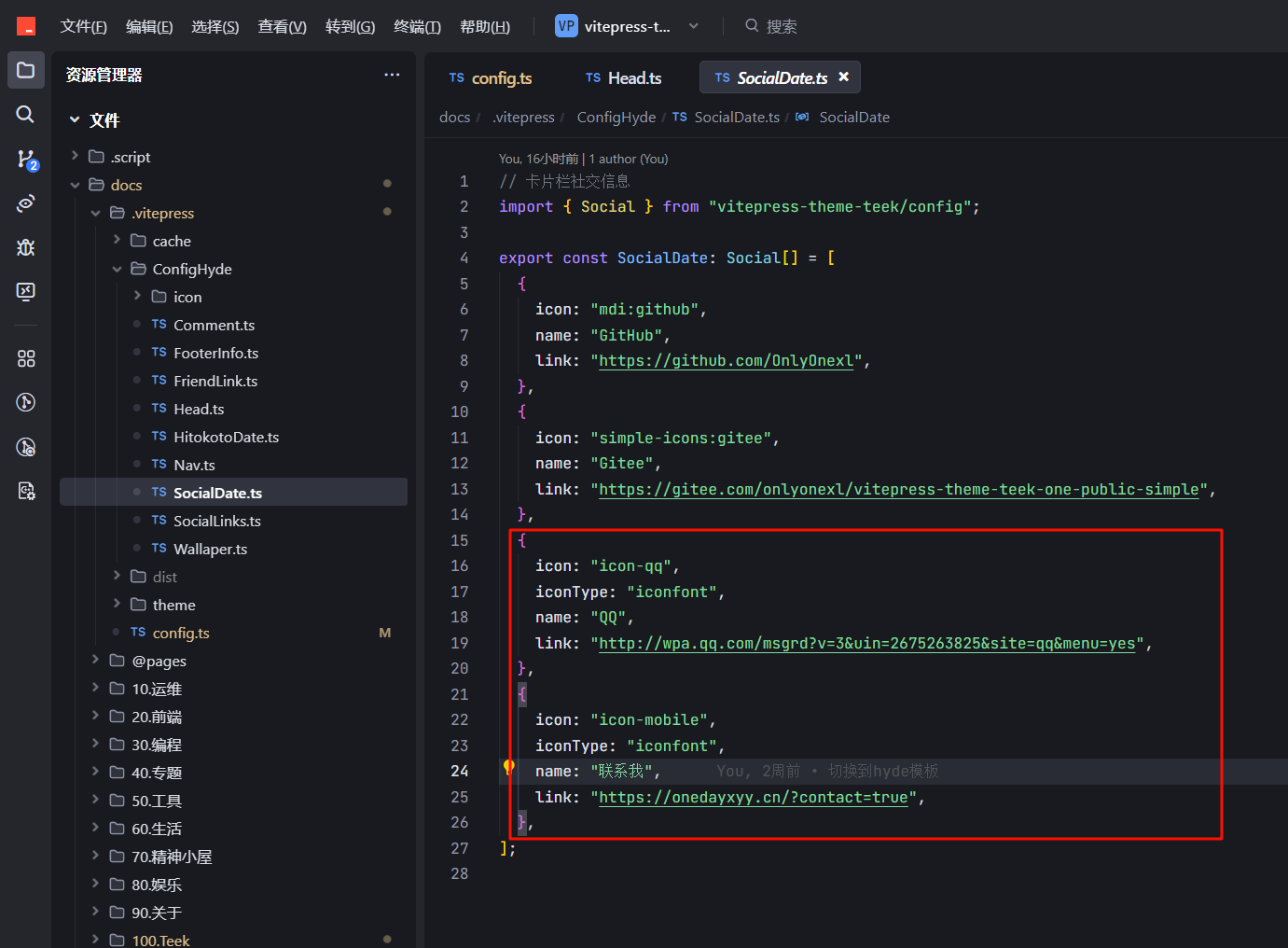Click the VP project badge icon
Screen dimensions: 1288x948
click(566, 26)
